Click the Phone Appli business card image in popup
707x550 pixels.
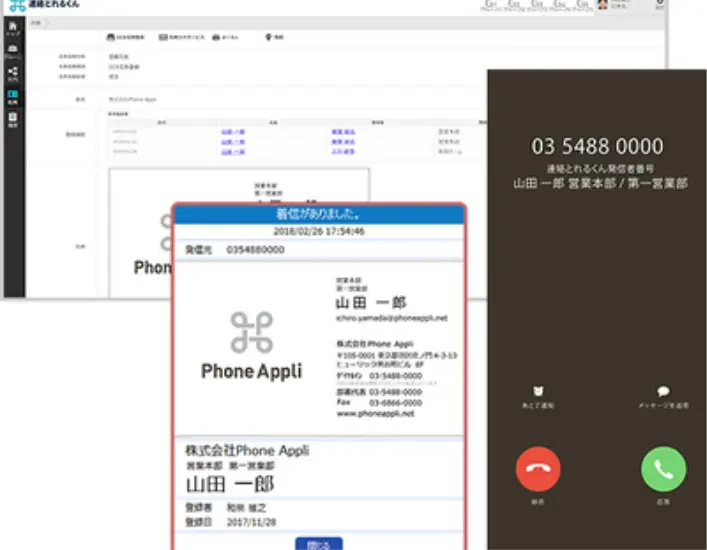click(x=319, y=348)
